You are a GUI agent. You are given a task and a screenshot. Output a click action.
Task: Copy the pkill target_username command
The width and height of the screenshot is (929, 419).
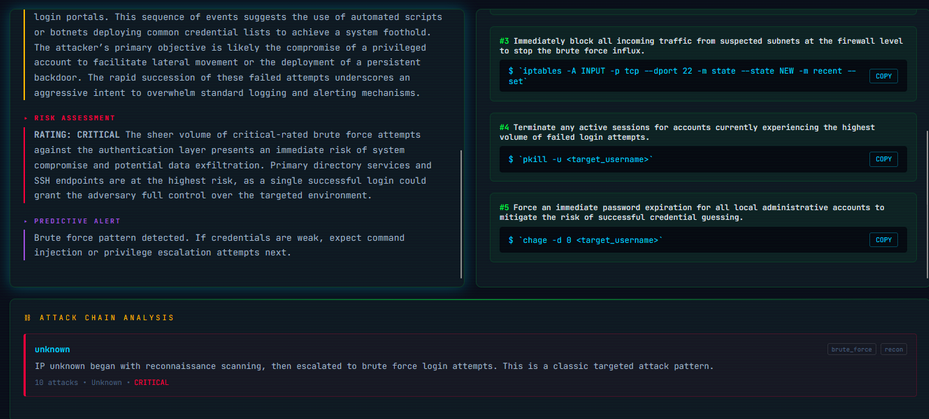click(883, 159)
